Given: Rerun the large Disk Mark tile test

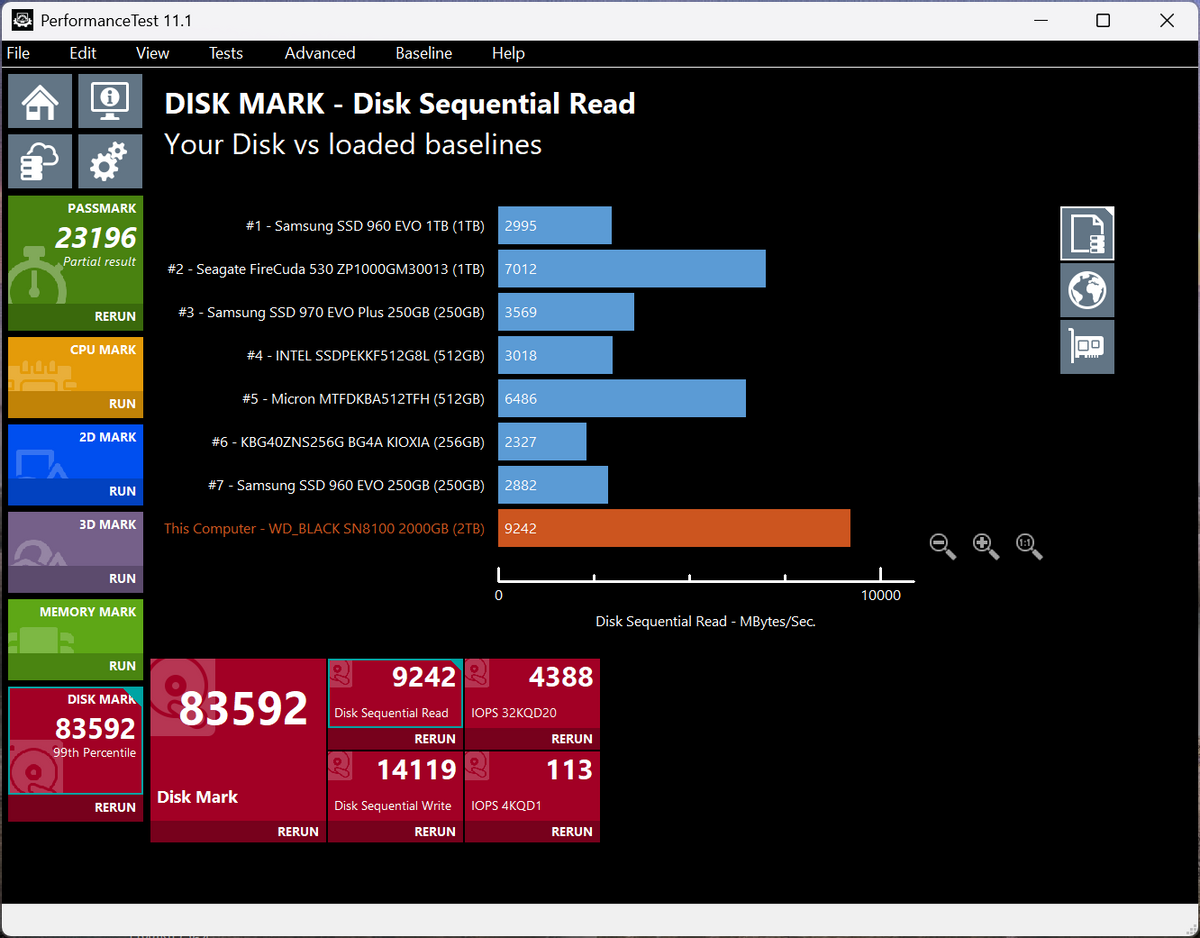Looking at the screenshot, I should click(x=298, y=831).
